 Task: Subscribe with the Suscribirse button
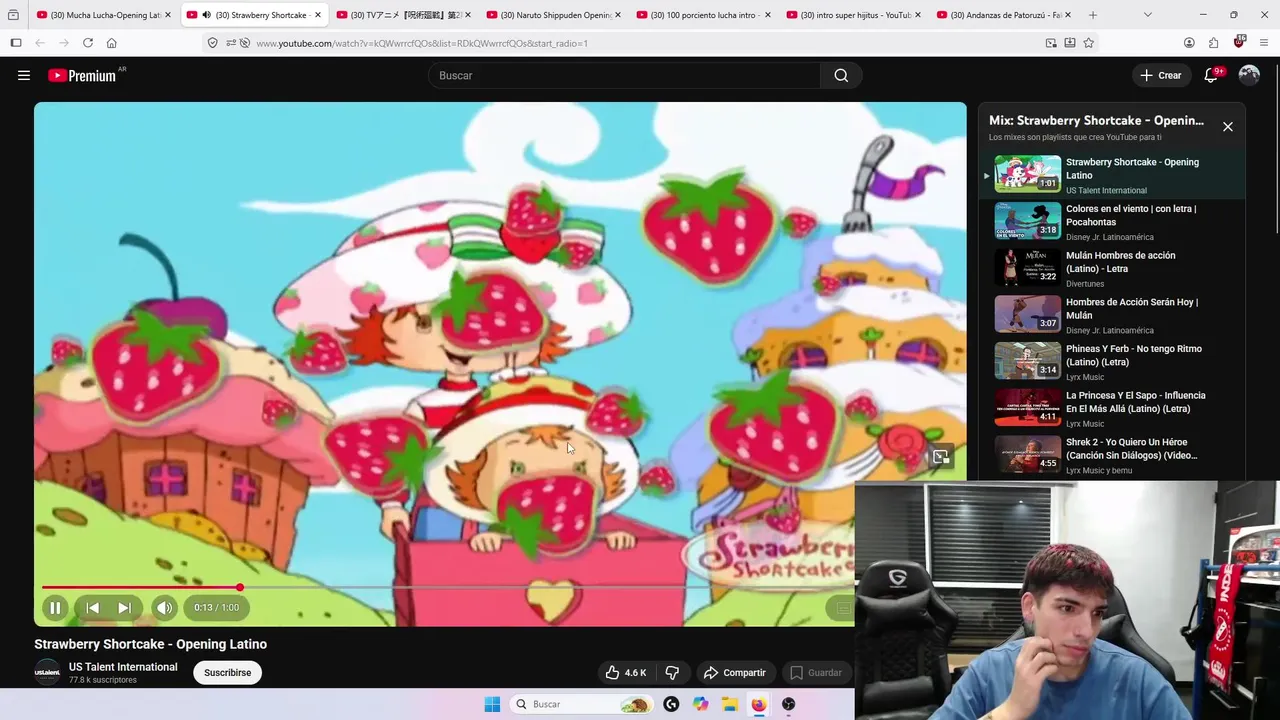coord(228,673)
